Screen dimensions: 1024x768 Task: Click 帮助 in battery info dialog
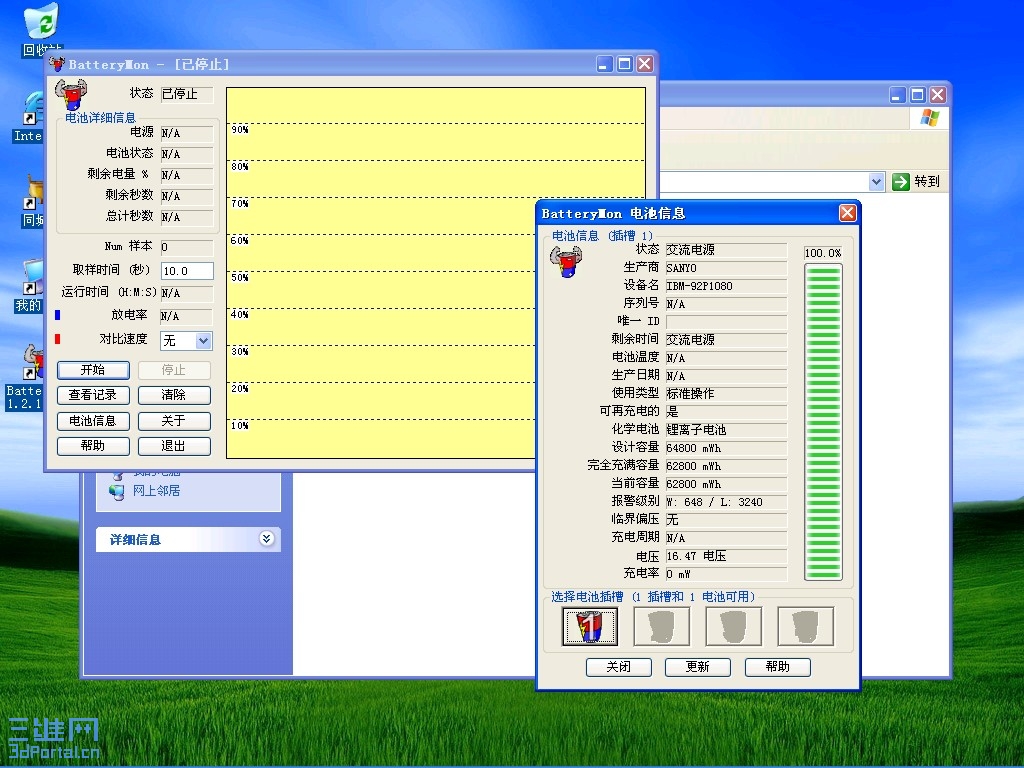778,667
